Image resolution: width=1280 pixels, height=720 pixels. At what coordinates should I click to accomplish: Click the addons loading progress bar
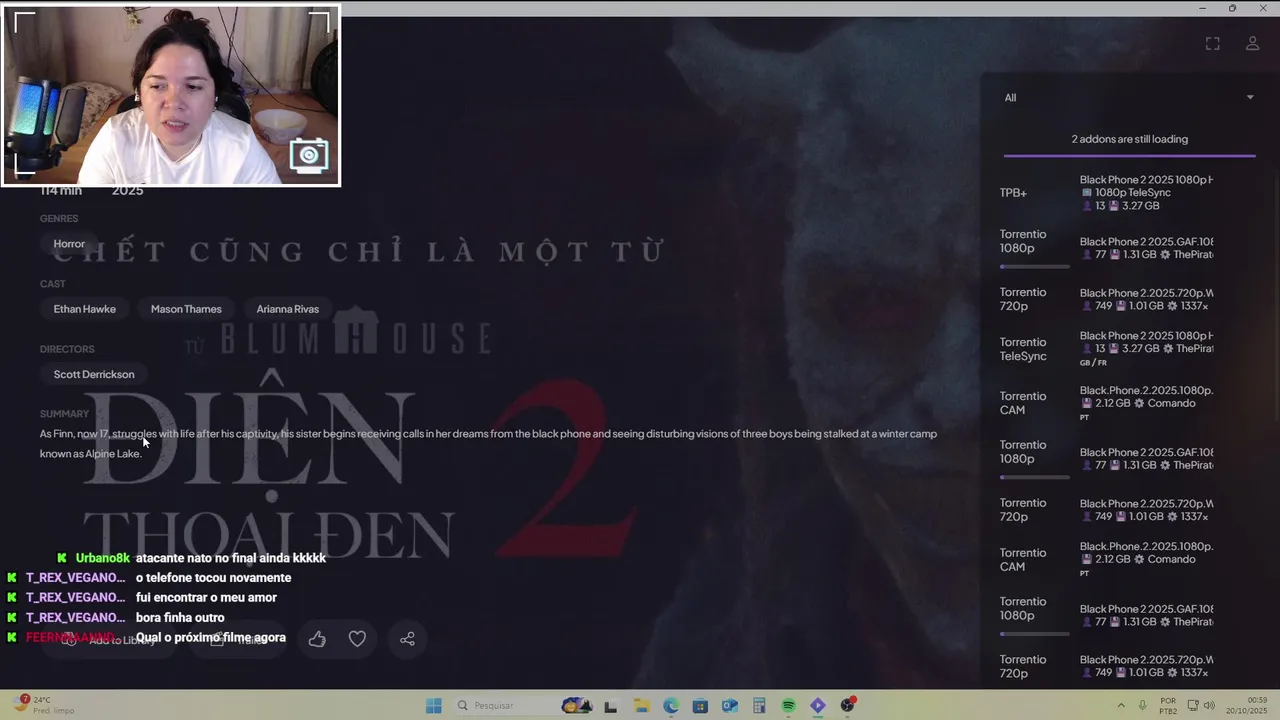pyautogui.click(x=1129, y=156)
